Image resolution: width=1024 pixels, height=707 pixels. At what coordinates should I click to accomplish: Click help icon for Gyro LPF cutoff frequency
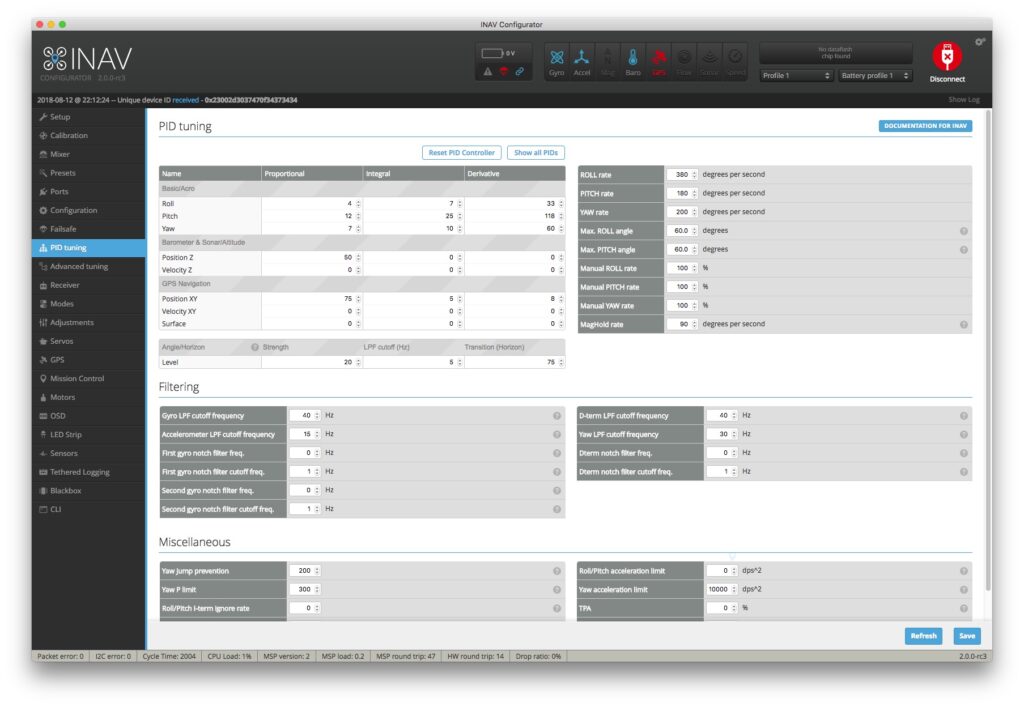click(557, 415)
